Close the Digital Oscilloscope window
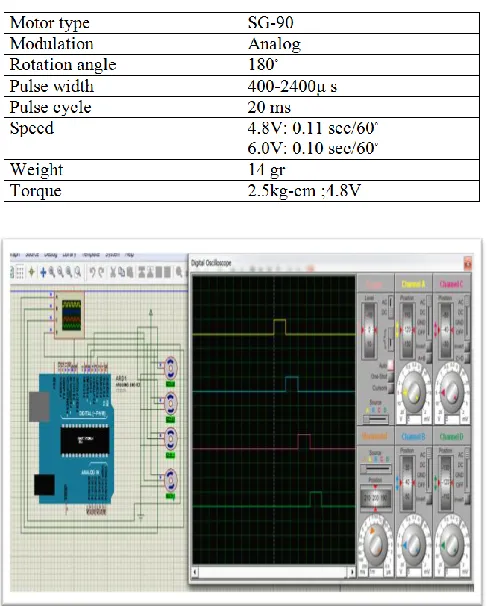 (x=468, y=264)
